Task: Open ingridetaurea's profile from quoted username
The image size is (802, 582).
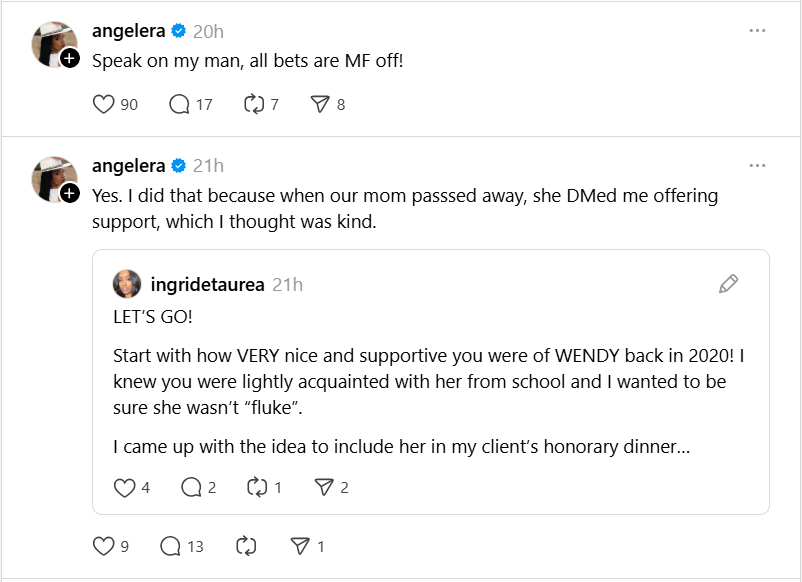Action: tap(207, 285)
